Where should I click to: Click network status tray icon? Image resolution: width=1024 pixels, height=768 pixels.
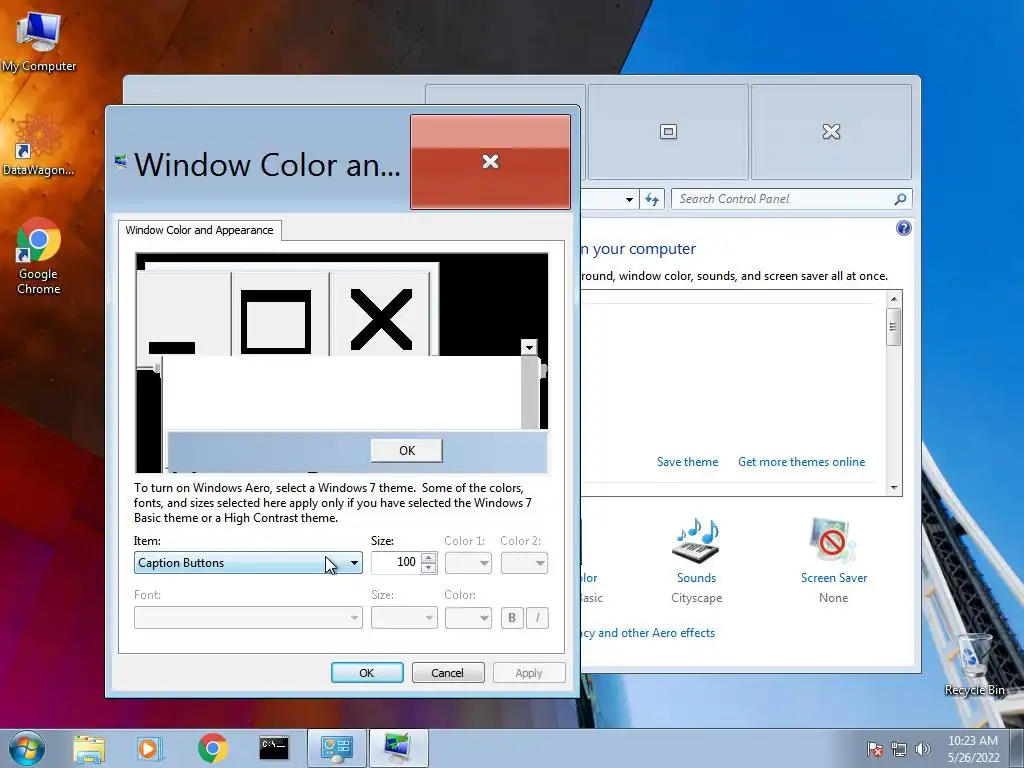(899, 749)
